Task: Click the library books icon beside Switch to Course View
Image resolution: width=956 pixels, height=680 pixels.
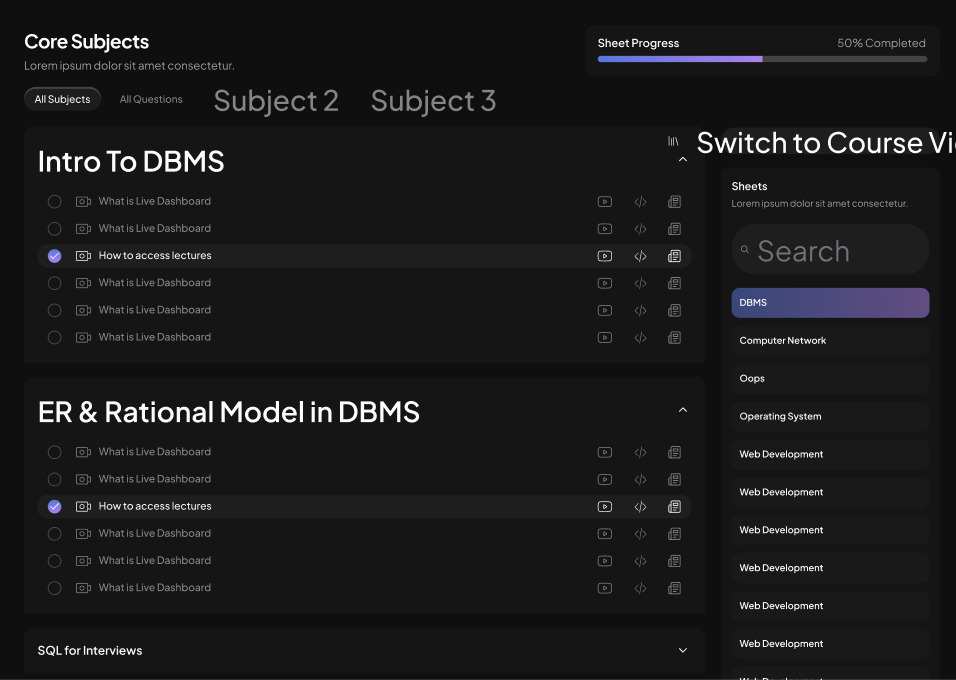Action: [x=673, y=142]
